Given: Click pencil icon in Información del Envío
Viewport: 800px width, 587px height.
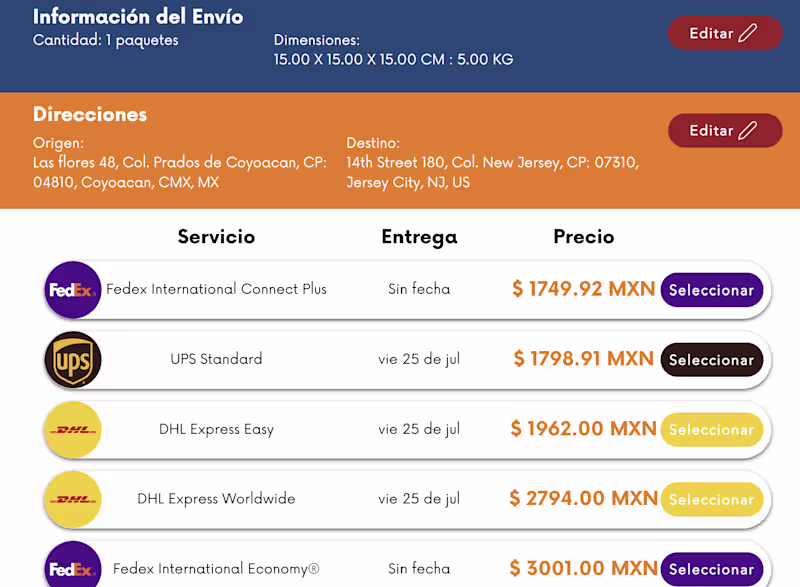Looking at the screenshot, I should tap(747, 33).
